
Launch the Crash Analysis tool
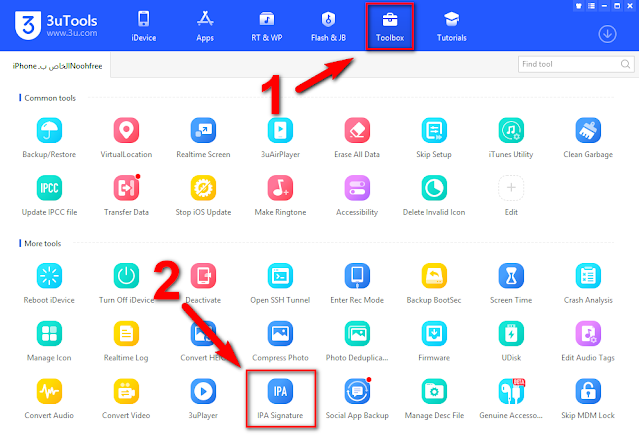point(588,276)
